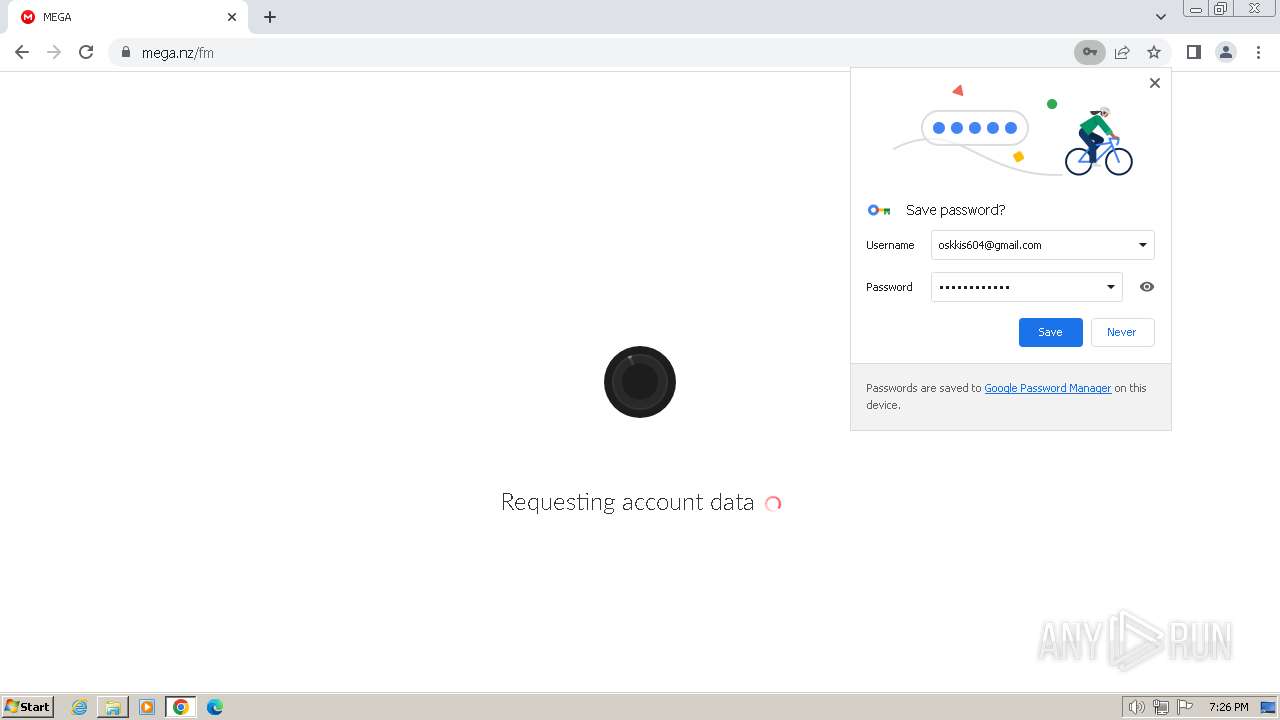
Task: Open the Windows Start menu
Action: [x=28, y=707]
